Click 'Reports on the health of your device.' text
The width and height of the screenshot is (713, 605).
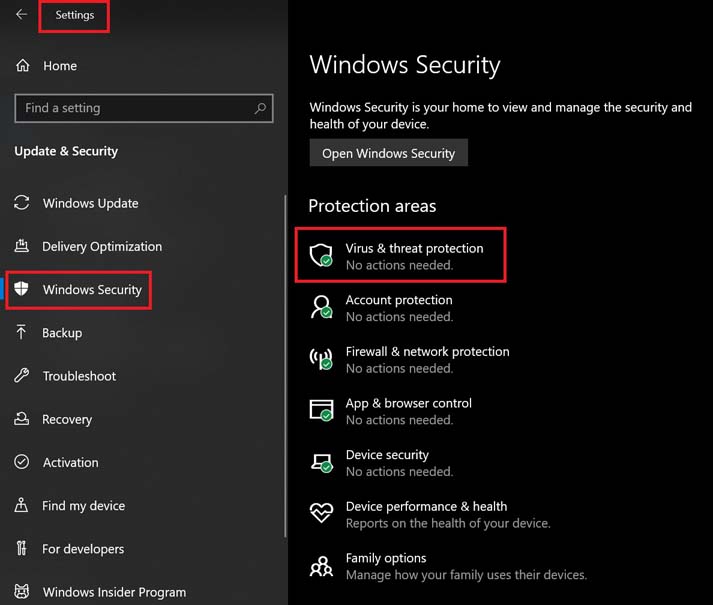coord(448,523)
